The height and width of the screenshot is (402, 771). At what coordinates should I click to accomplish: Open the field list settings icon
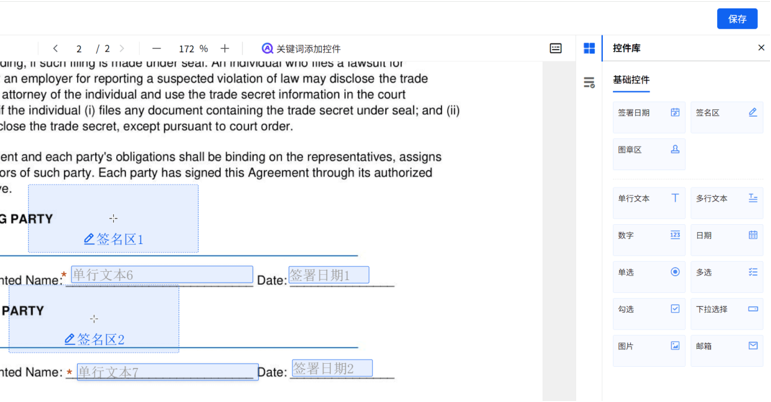589,82
